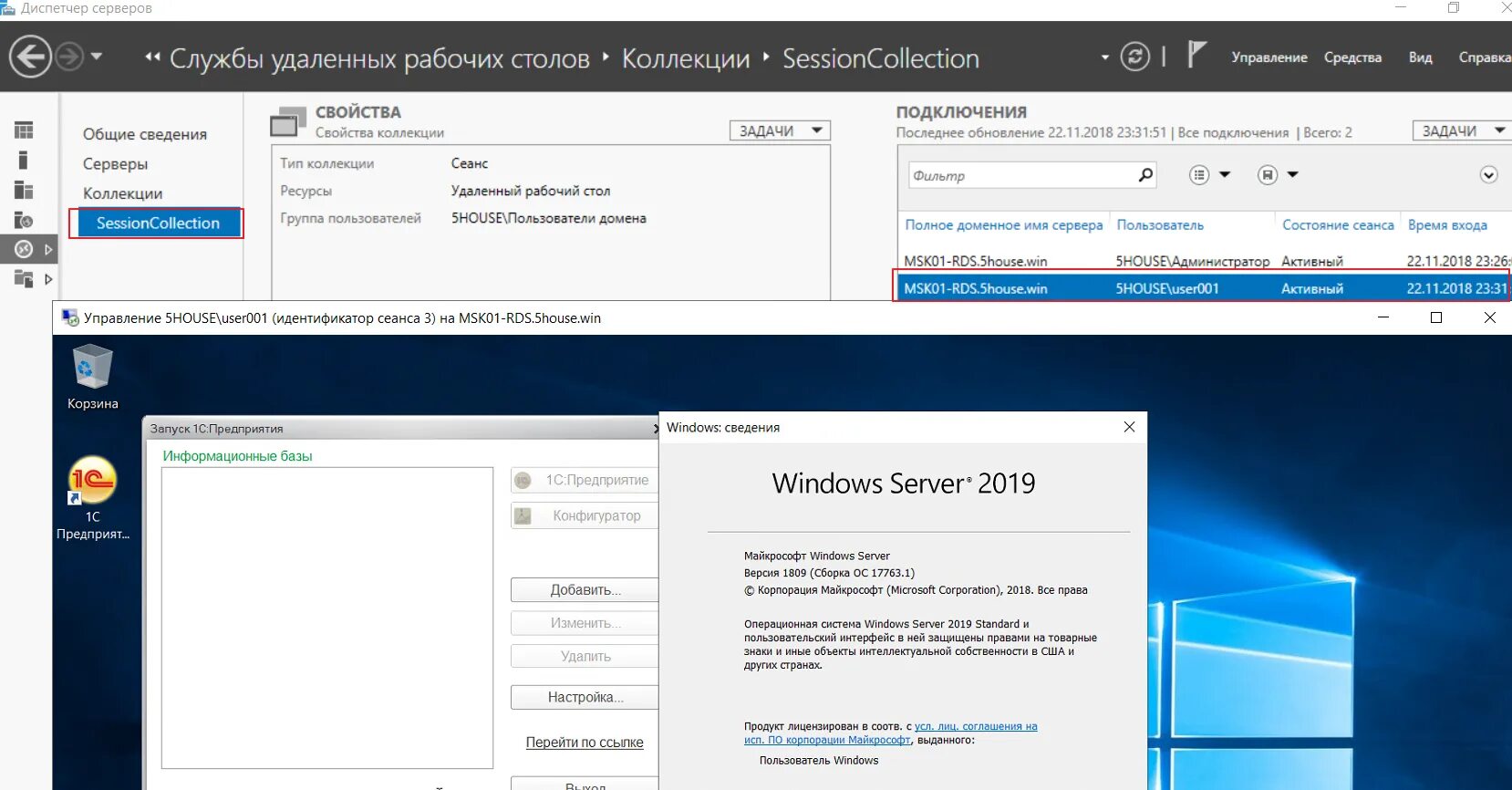Open license terms link усл. лиц. соглашения

(890, 733)
